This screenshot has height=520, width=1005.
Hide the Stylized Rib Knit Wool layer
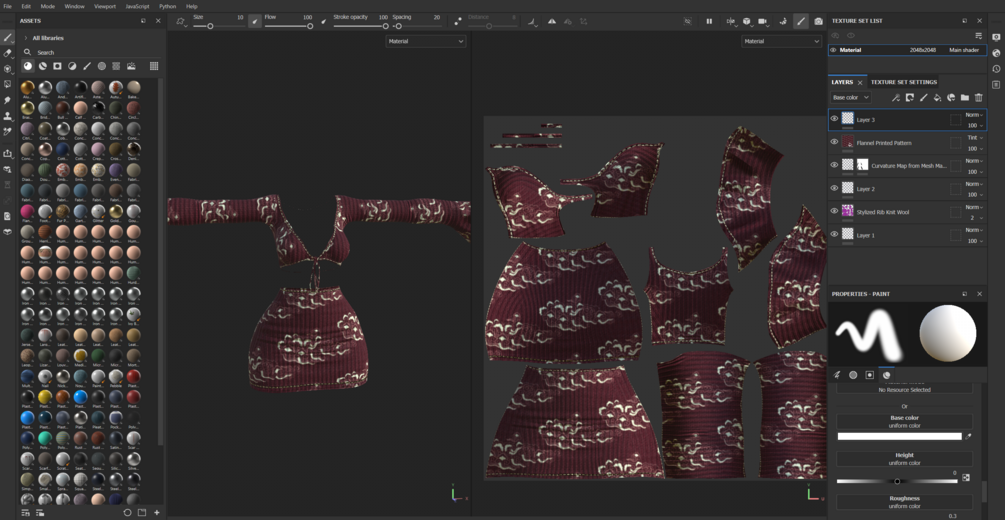point(834,211)
